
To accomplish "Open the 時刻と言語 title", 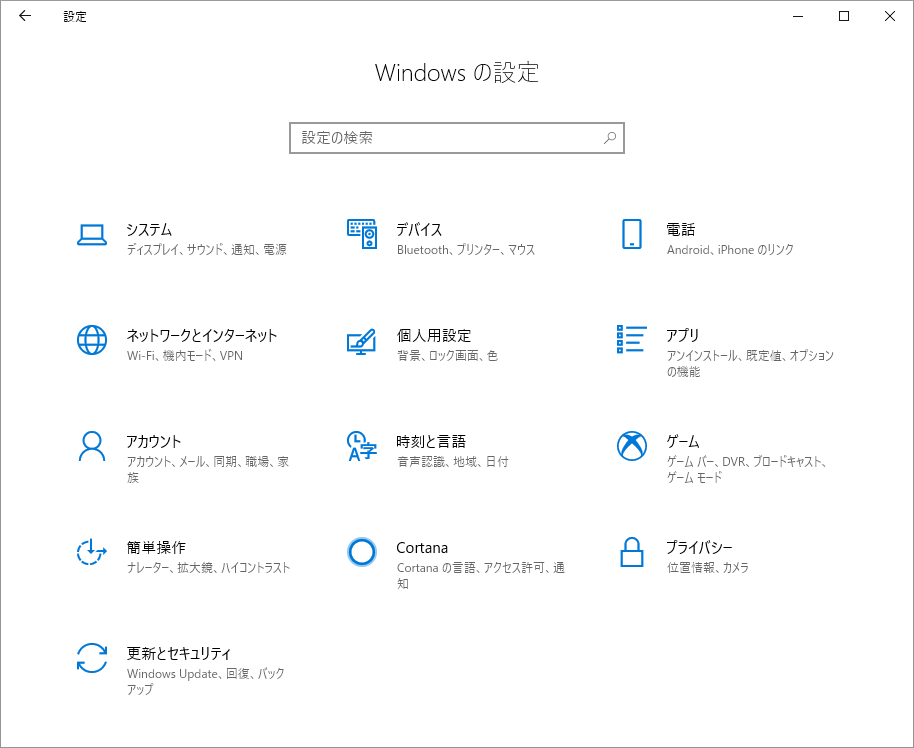I will pyautogui.click(x=431, y=442).
